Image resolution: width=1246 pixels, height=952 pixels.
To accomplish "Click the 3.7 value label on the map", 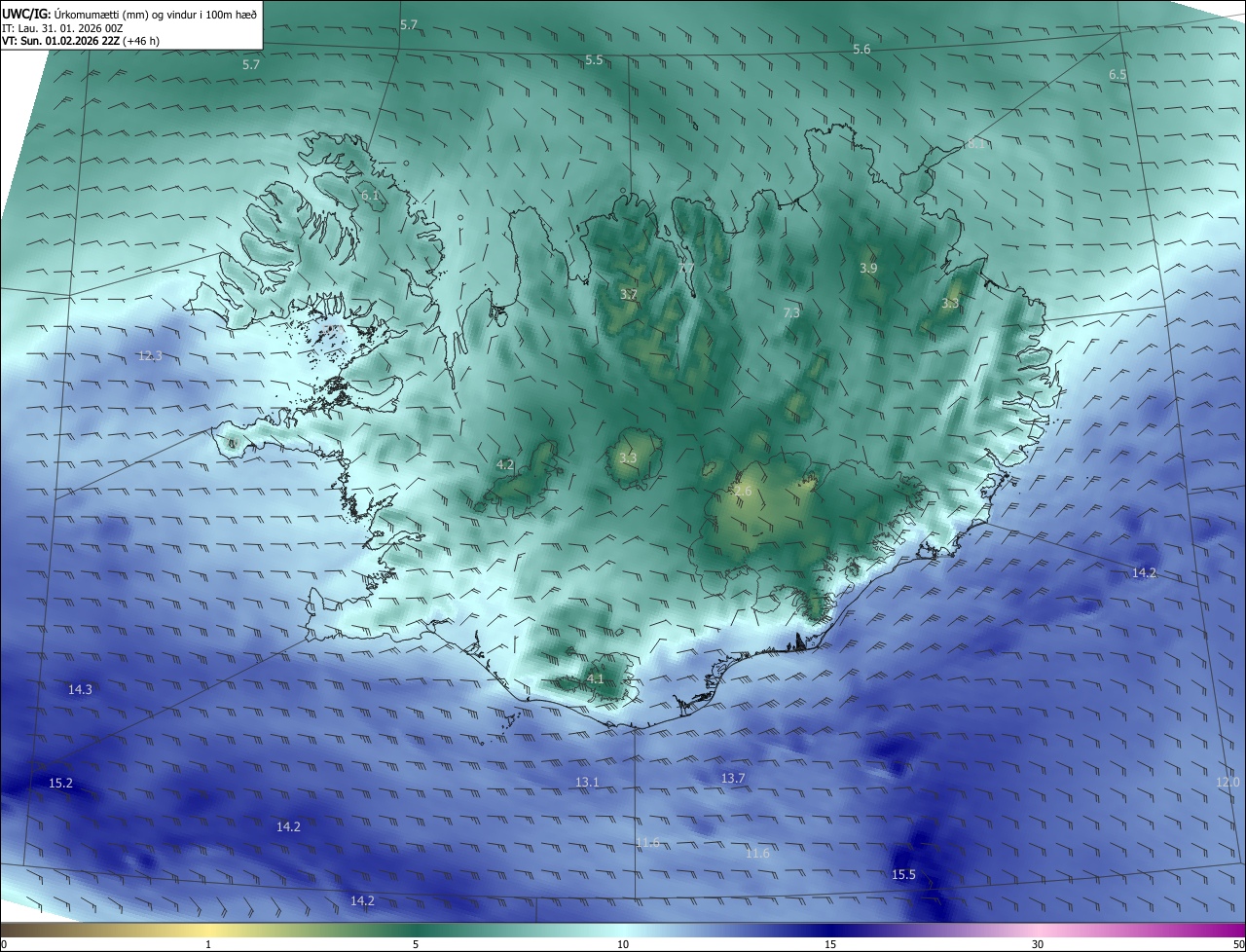I will pos(629,294).
